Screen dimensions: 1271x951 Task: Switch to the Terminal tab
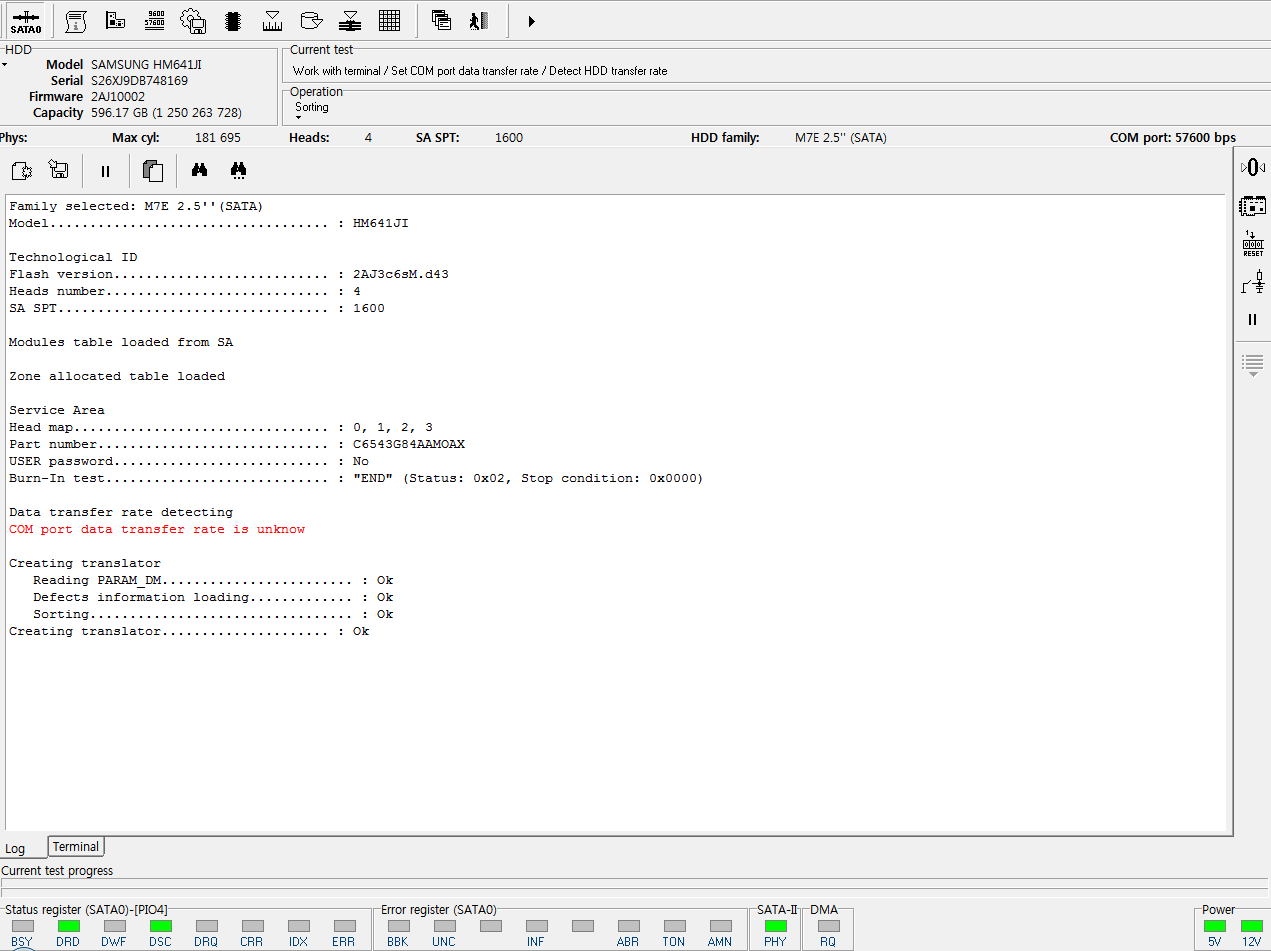click(x=76, y=847)
